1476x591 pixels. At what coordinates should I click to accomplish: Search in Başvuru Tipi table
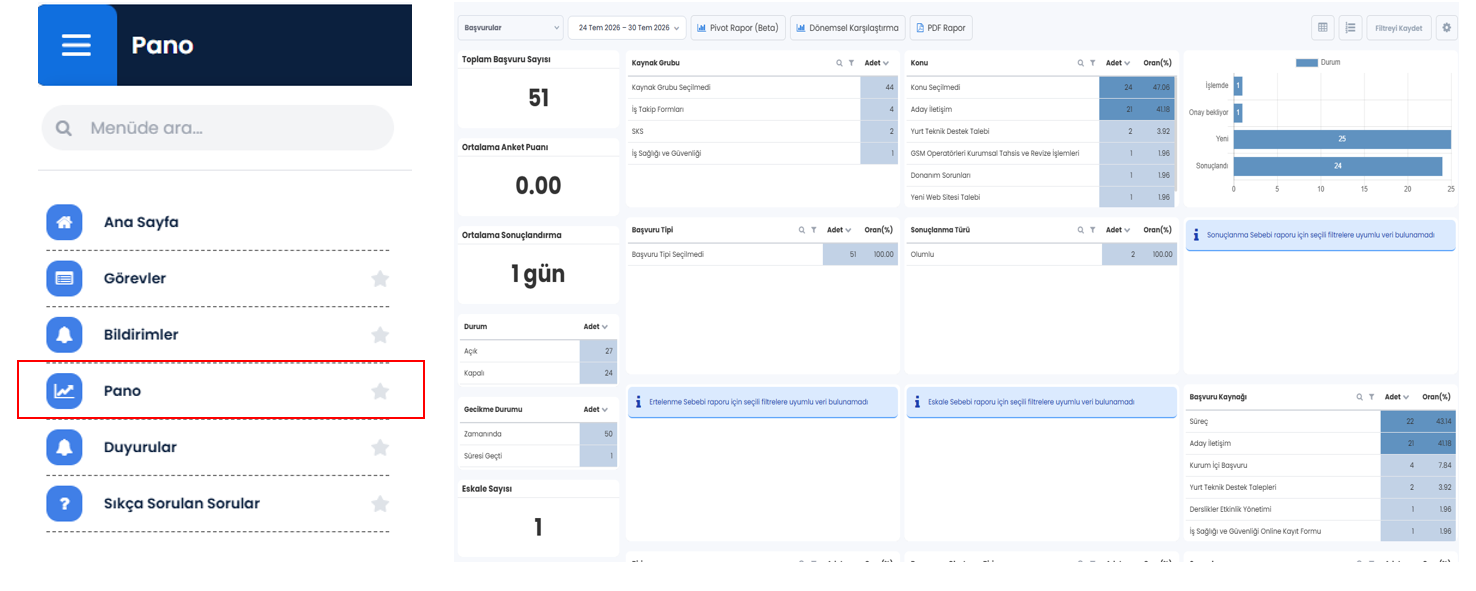(802, 230)
